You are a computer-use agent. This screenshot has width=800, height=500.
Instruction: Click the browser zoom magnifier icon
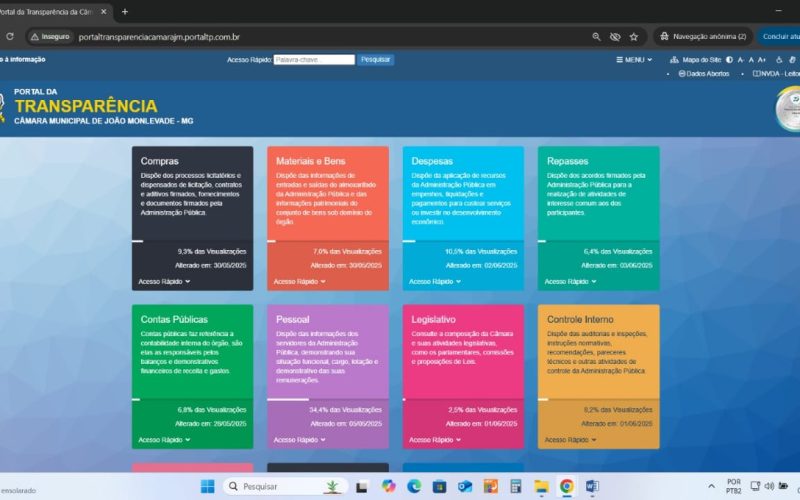coord(596,37)
